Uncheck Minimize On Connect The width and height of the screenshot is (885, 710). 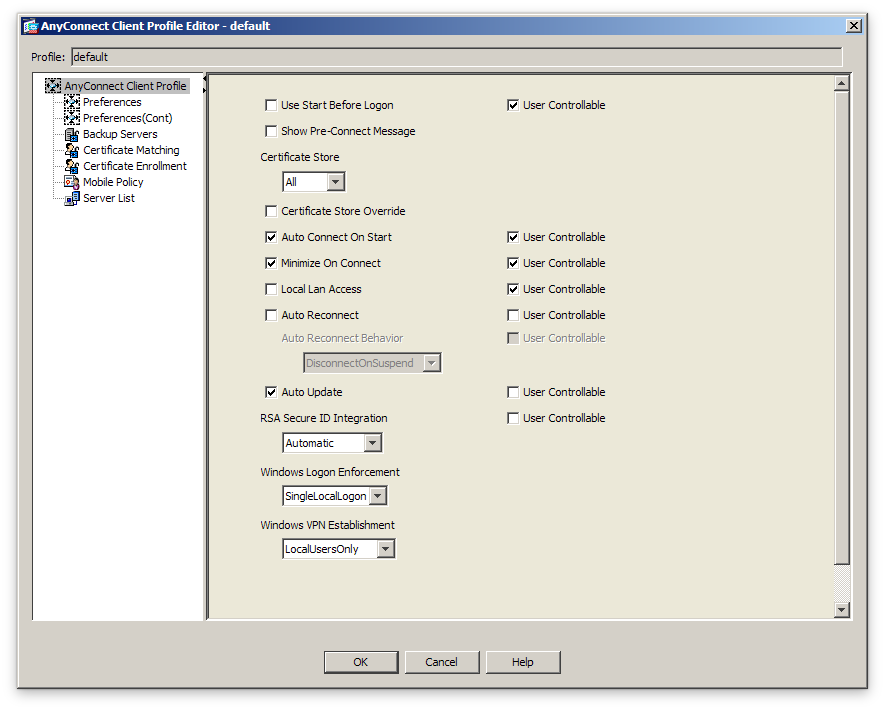tap(271, 263)
